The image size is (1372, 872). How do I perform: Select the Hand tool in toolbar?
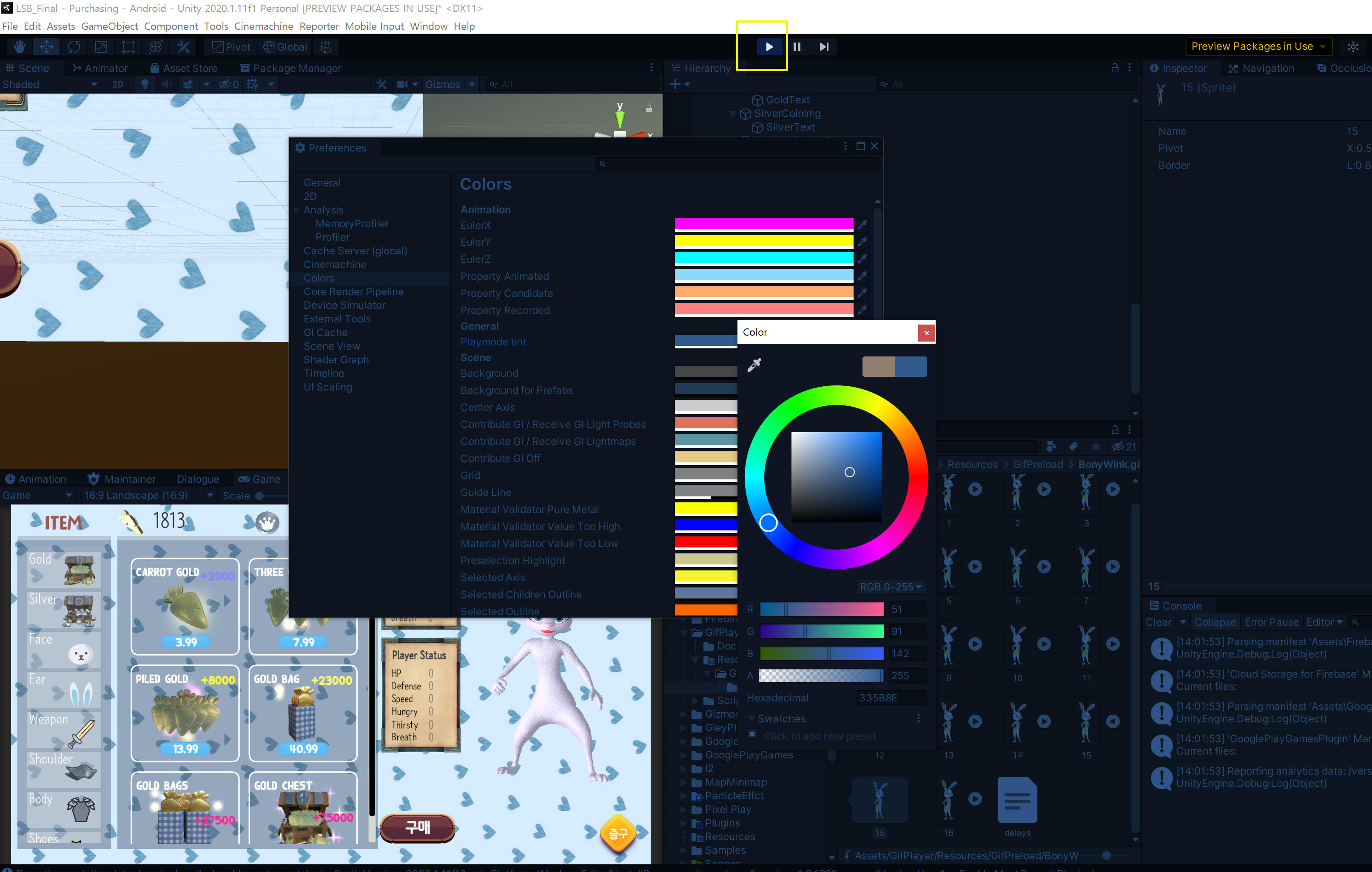pyautogui.click(x=20, y=47)
